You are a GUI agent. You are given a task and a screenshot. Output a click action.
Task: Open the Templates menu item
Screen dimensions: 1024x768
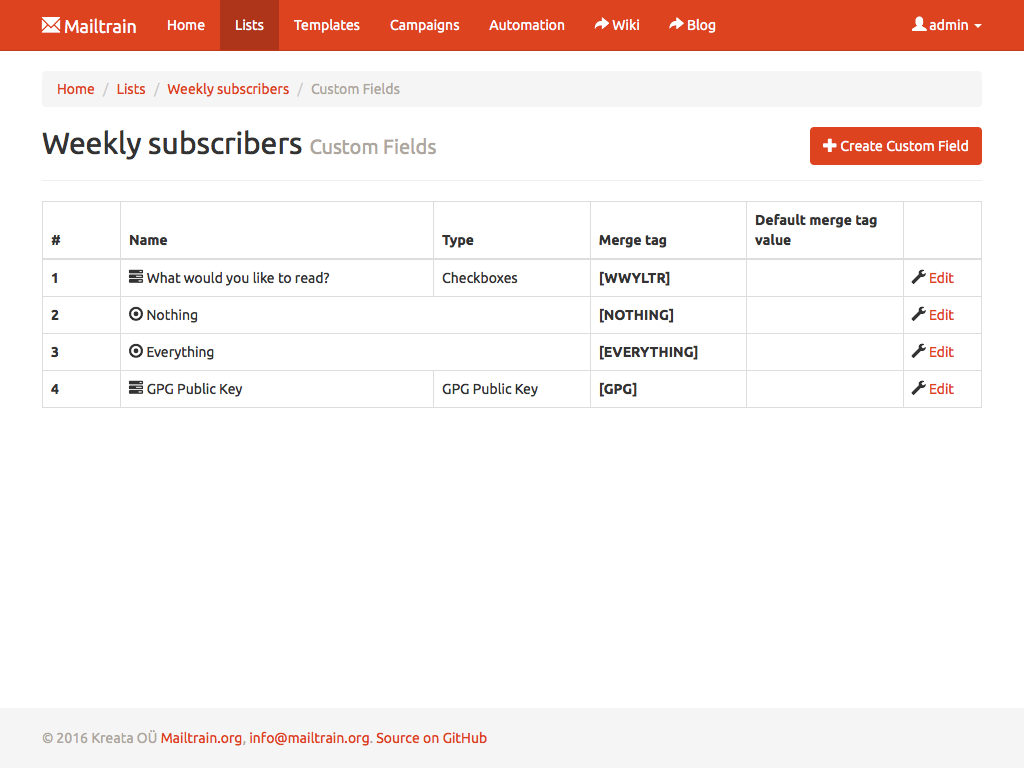click(326, 25)
